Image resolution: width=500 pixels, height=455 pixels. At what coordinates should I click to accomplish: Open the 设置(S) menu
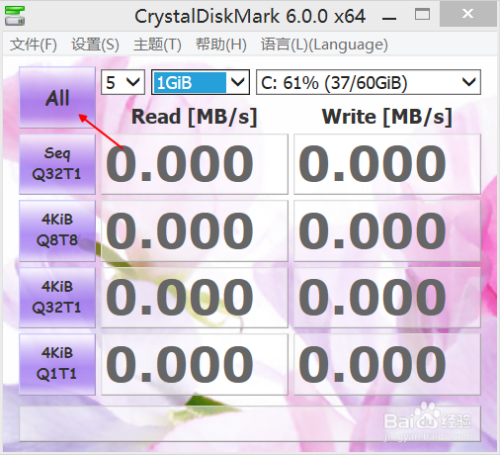point(95,44)
